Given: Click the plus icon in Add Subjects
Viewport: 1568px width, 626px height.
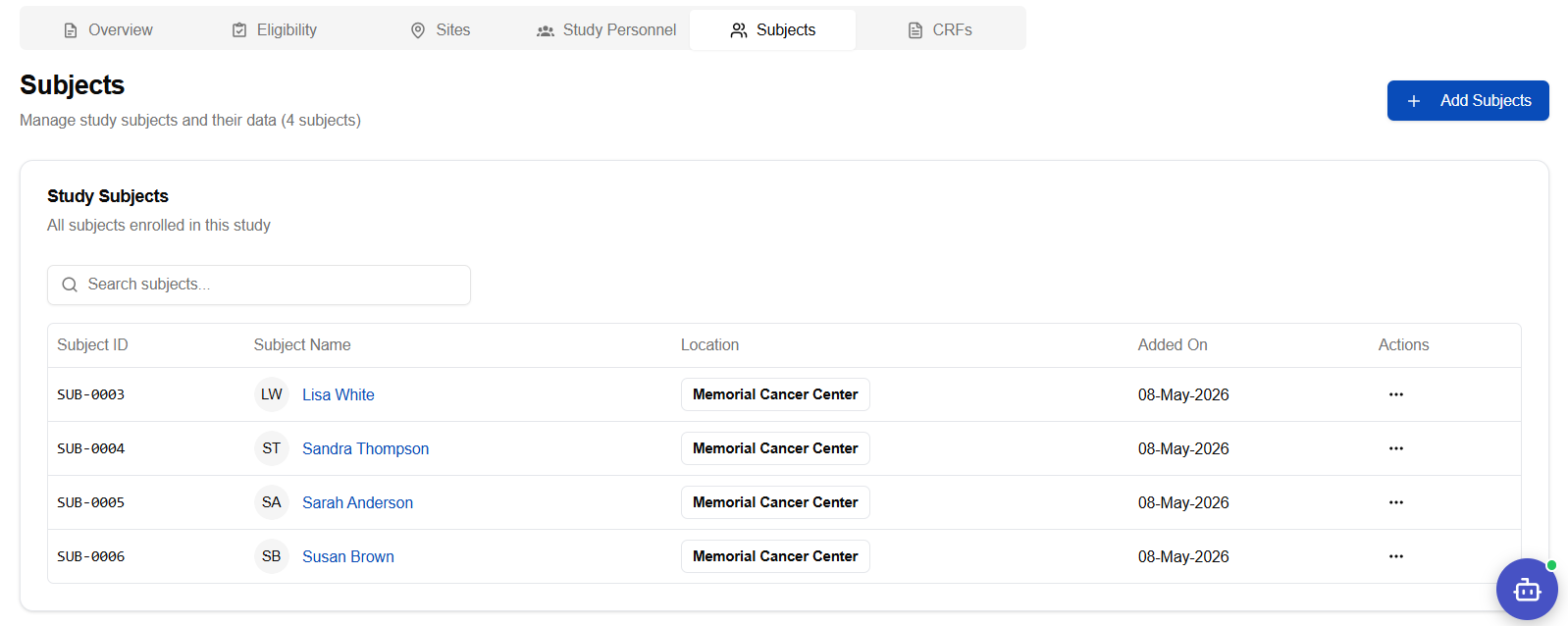Looking at the screenshot, I should [1414, 101].
